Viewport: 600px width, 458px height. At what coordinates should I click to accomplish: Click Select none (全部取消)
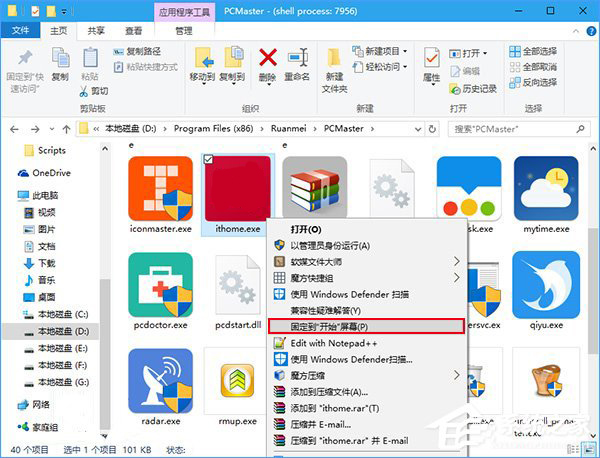tap(533, 67)
